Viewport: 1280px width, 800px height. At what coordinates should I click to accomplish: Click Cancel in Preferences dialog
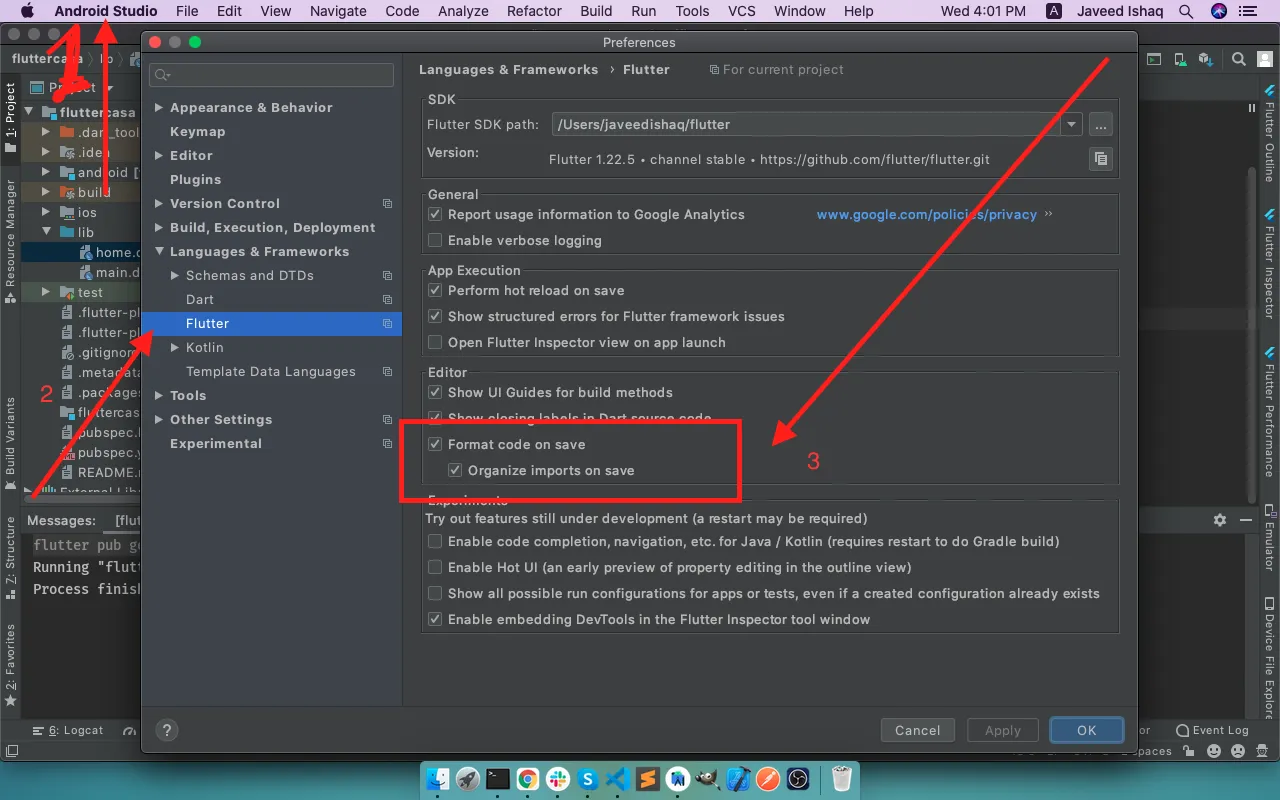click(918, 730)
